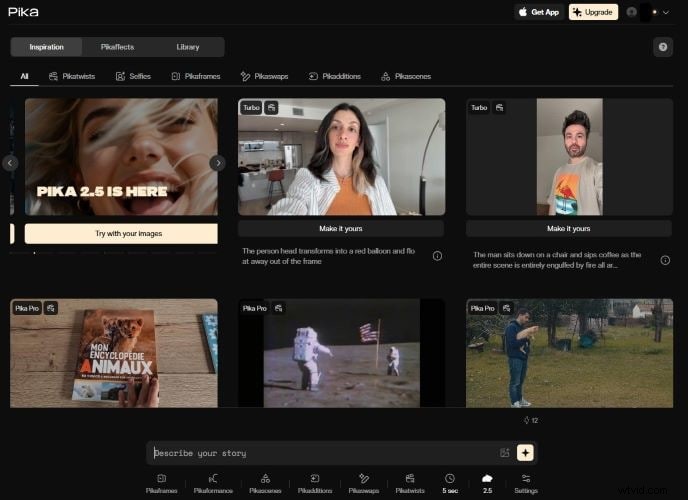688x500 pixels.
Task: Click Pika Pro badge on park video
Action: click(483, 308)
